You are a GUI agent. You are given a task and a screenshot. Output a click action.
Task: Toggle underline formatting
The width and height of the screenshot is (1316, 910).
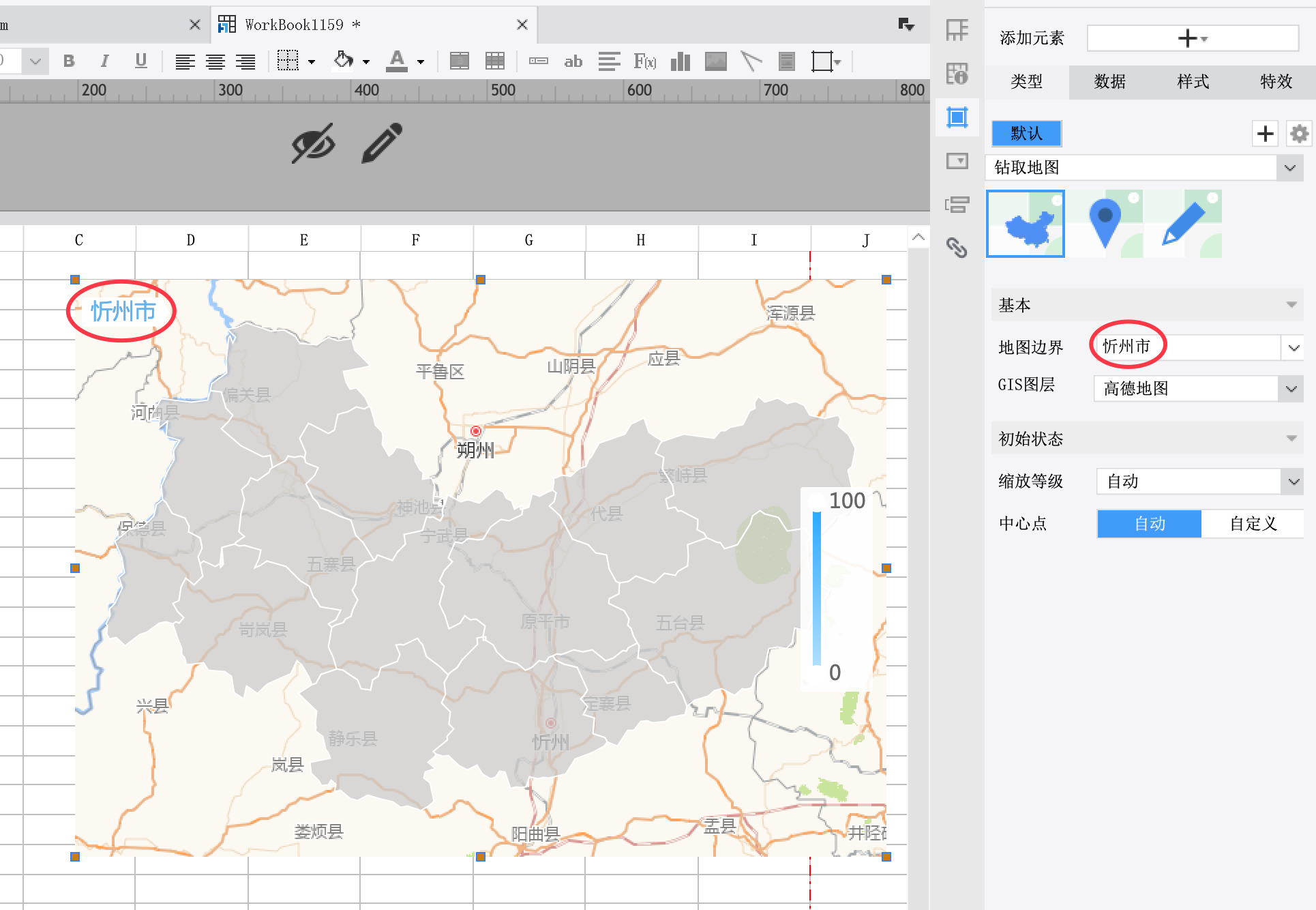pos(140,61)
